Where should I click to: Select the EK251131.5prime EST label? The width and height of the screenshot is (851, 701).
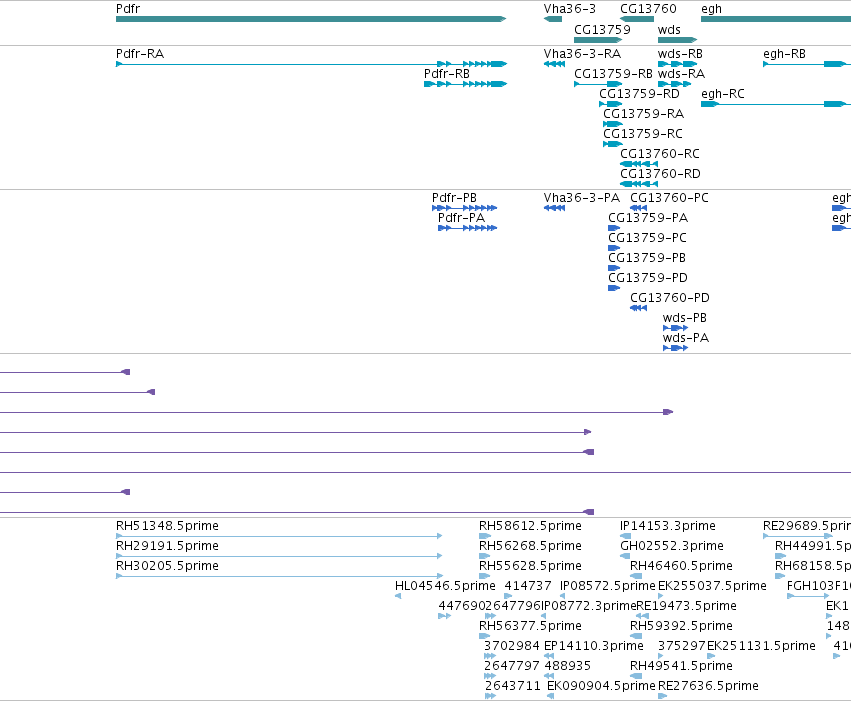(x=761, y=647)
